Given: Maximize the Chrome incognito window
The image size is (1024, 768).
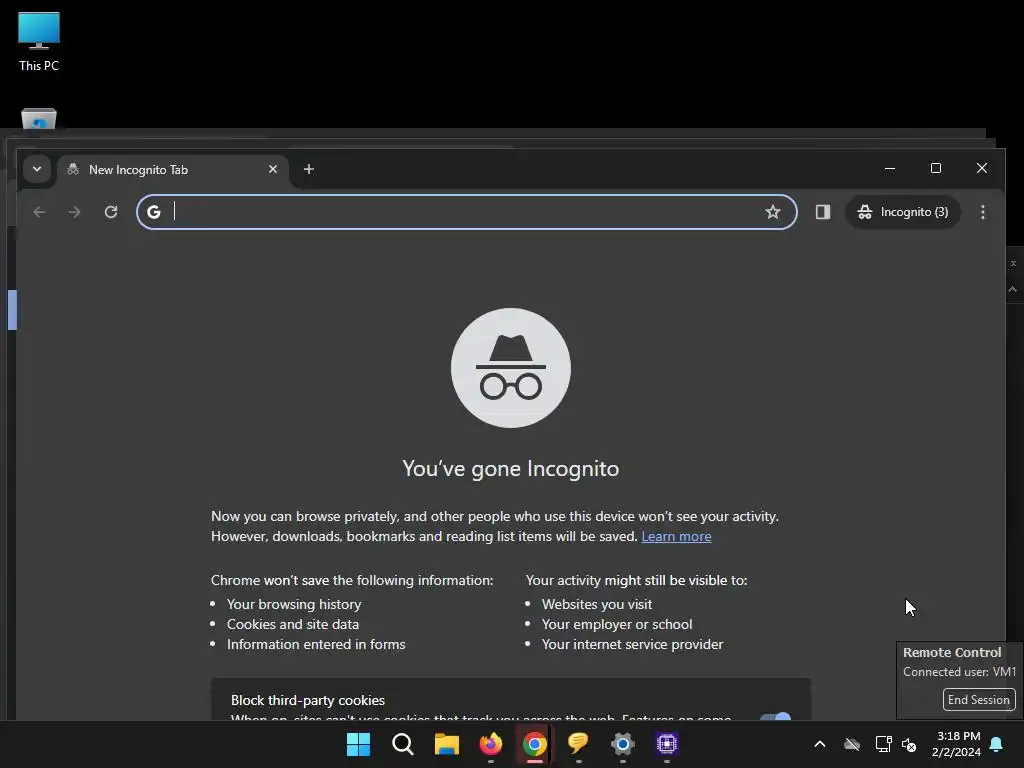Looking at the screenshot, I should [936, 168].
